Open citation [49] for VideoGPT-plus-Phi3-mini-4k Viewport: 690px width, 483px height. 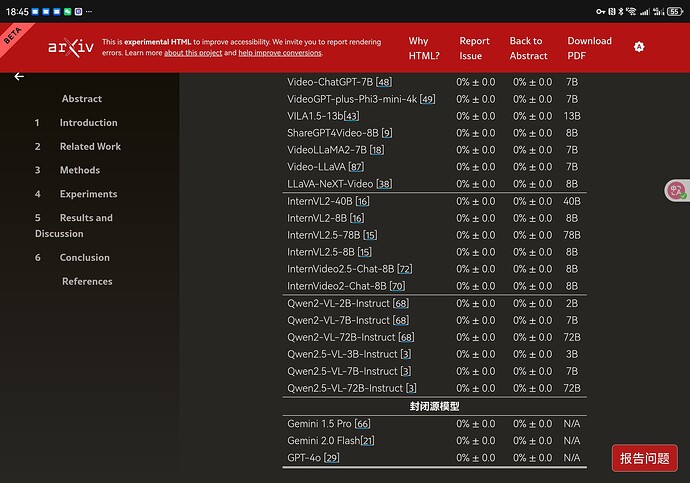427,99
